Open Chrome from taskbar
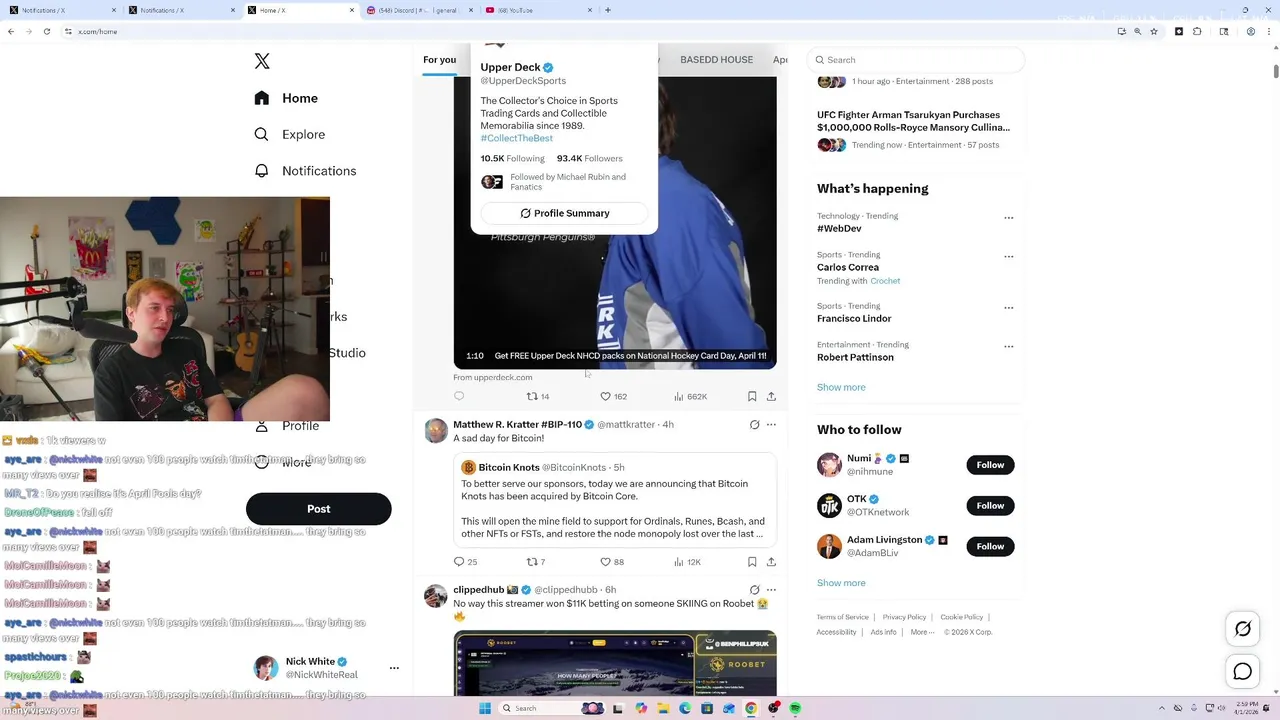The image size is (1280, 720). (751, 708)
